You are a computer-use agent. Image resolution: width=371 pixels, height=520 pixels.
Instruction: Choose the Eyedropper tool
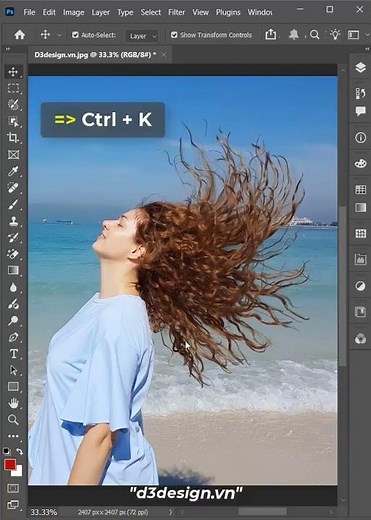13,171
